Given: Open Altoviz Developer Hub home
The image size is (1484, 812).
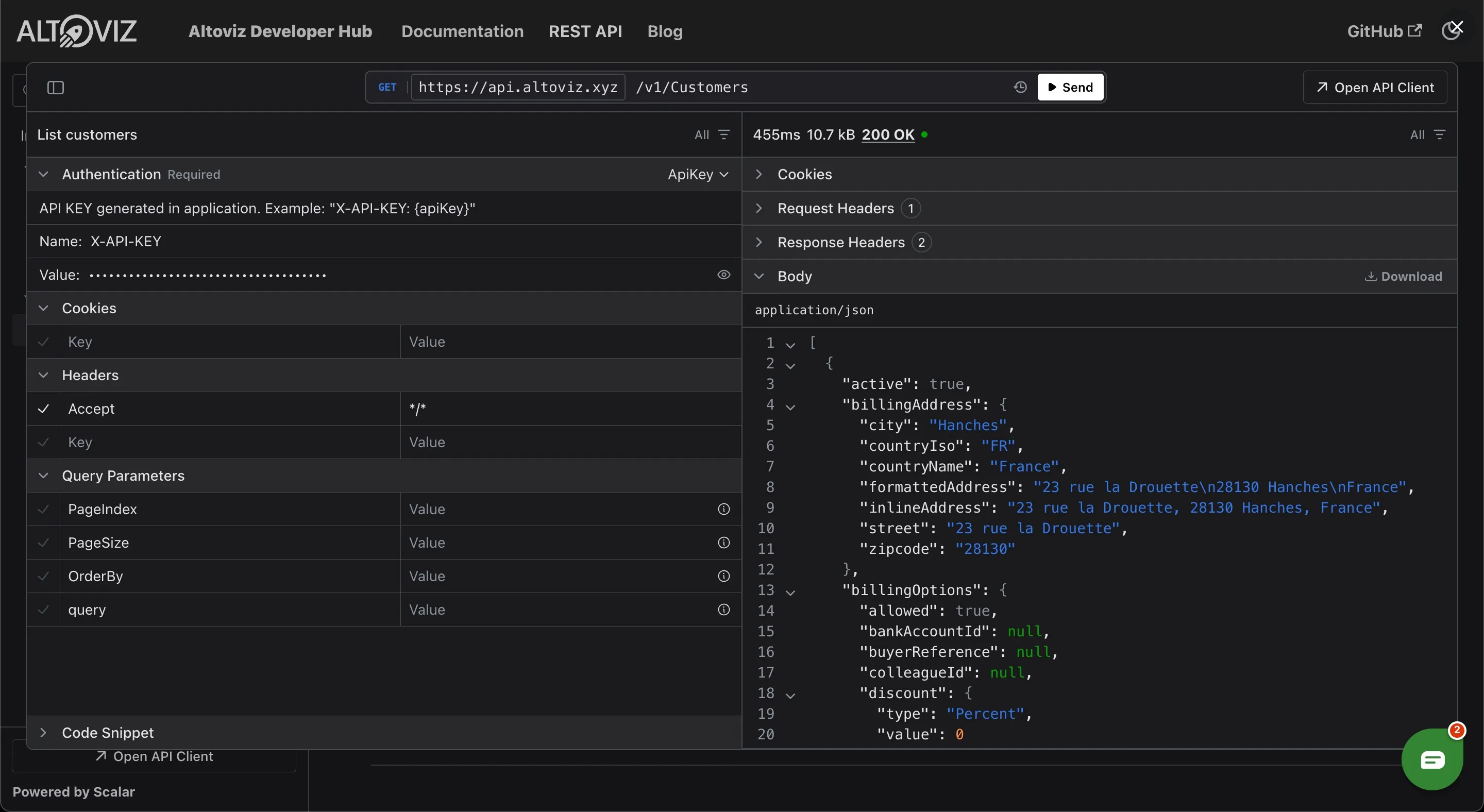Looking at the screenshot, I should 280,31.
